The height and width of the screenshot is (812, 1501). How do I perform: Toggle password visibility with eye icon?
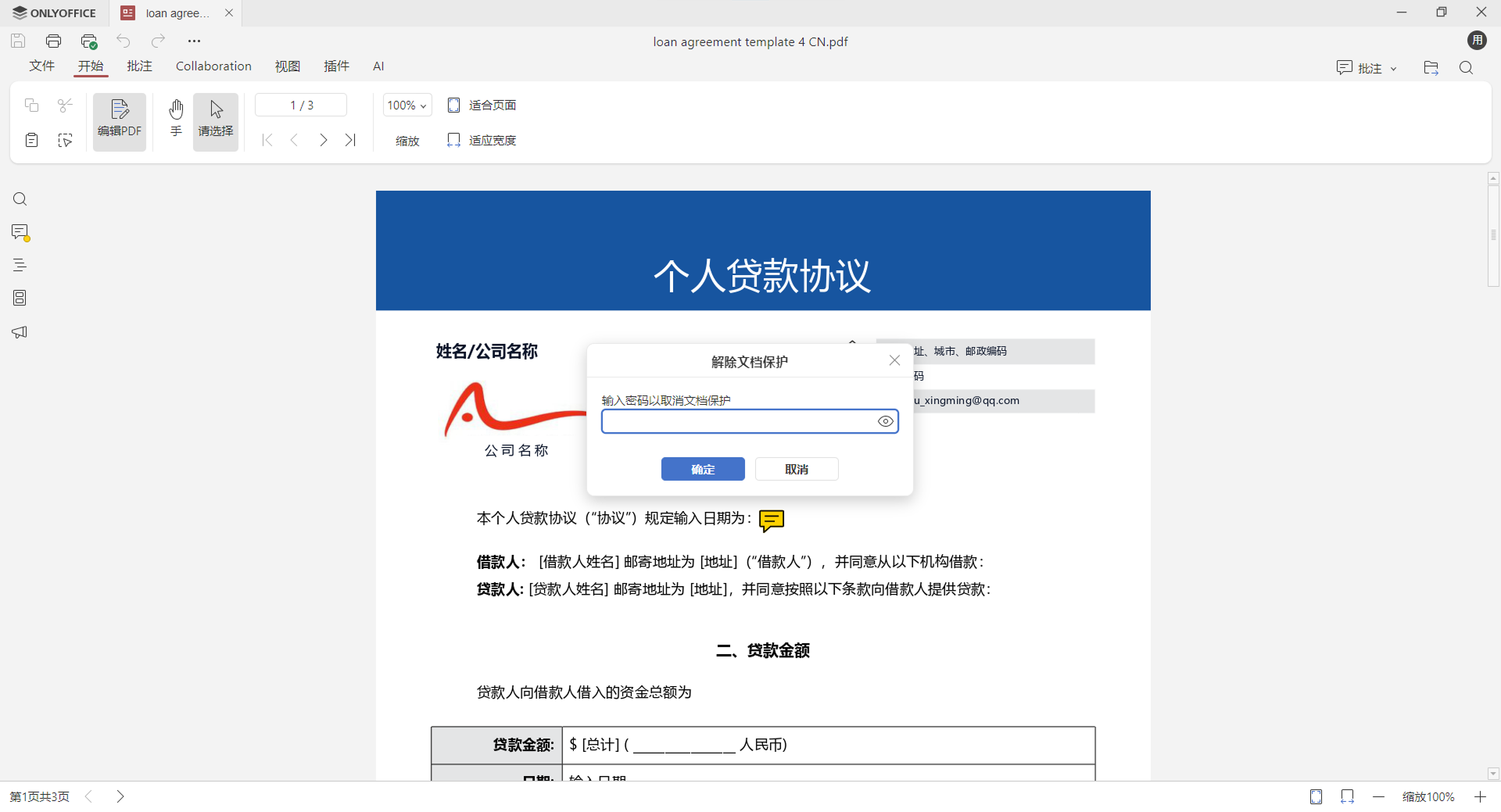coord(885,421)
